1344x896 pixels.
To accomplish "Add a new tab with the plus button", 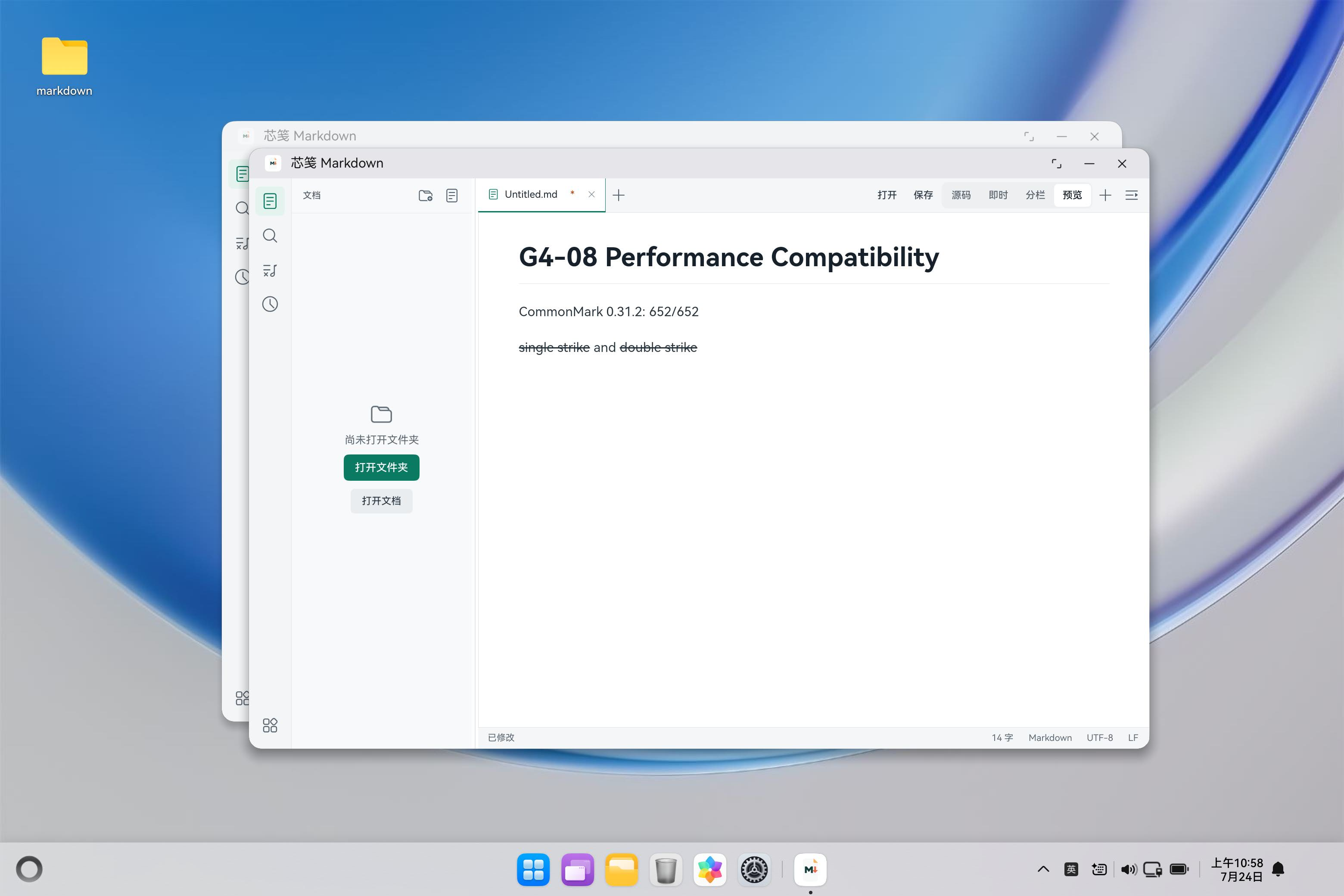I will click(x=618, y=196).
